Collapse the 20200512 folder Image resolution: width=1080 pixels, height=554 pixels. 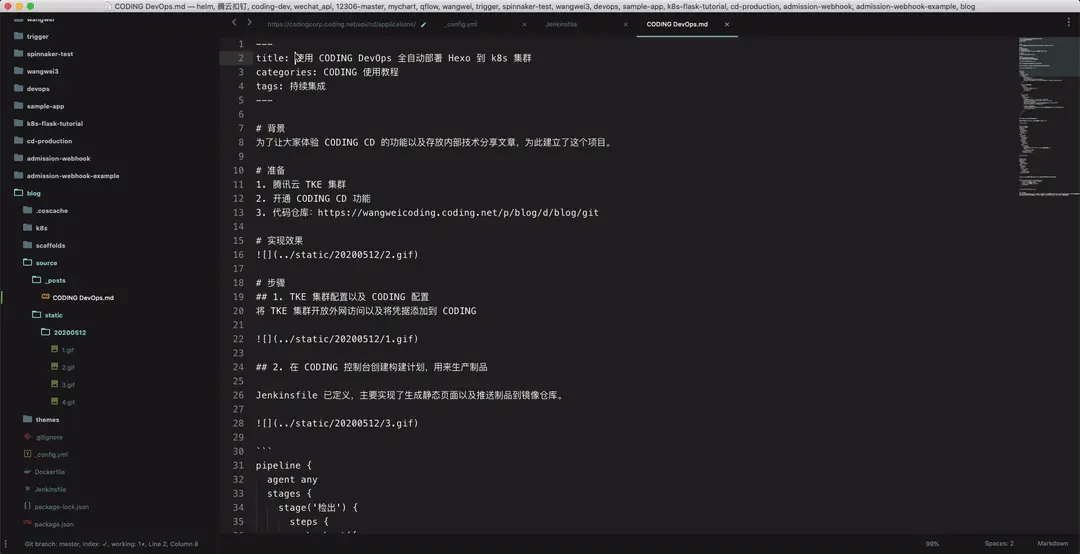click(45, 332)
